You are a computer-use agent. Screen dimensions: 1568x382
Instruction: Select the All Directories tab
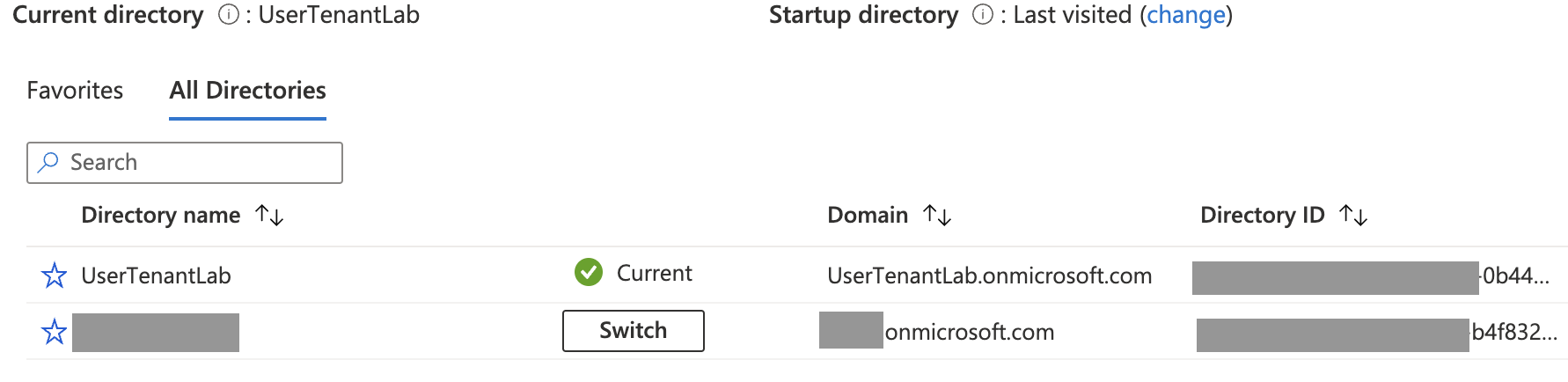[247, 91]
